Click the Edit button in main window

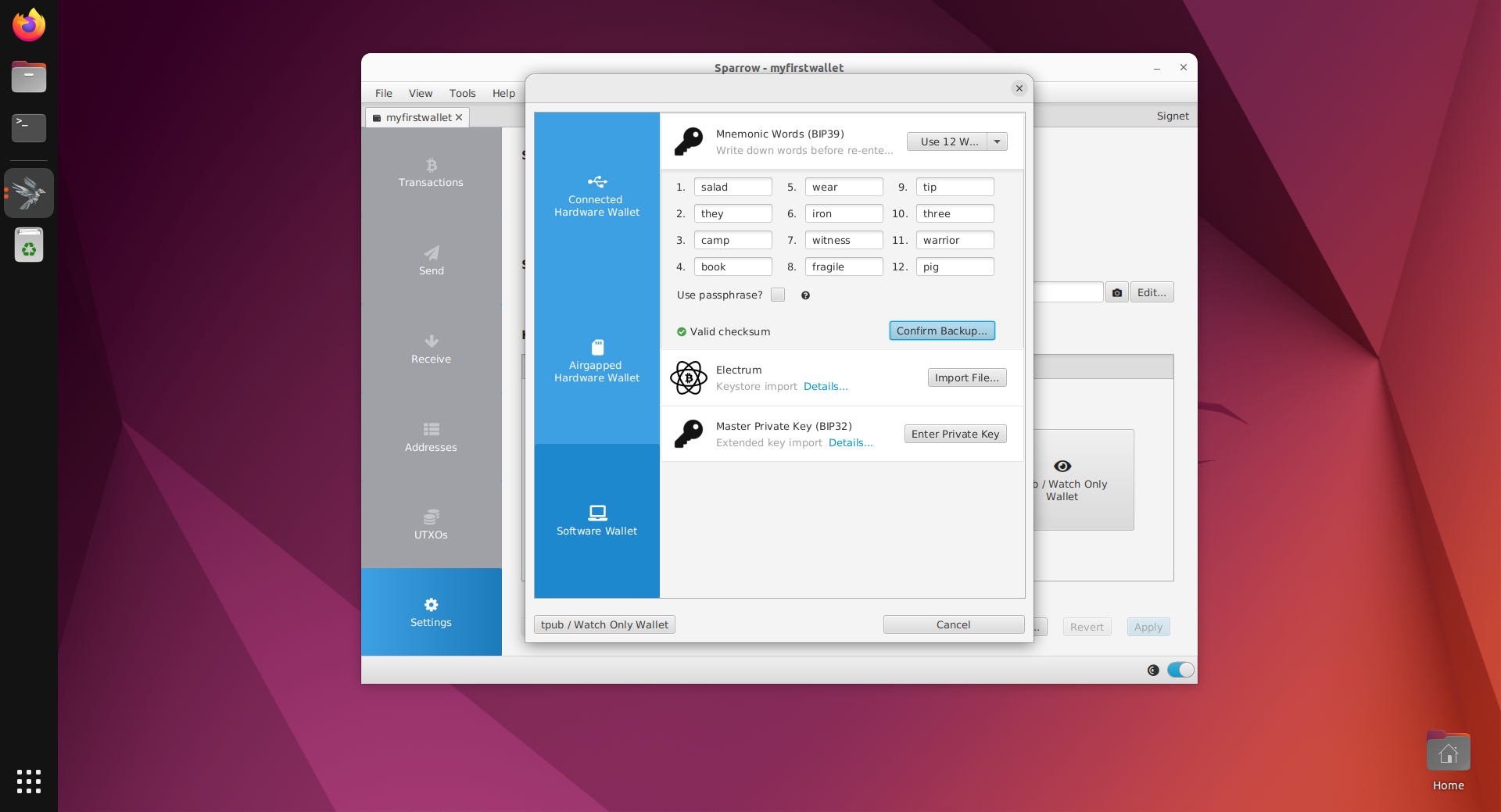1152,292
